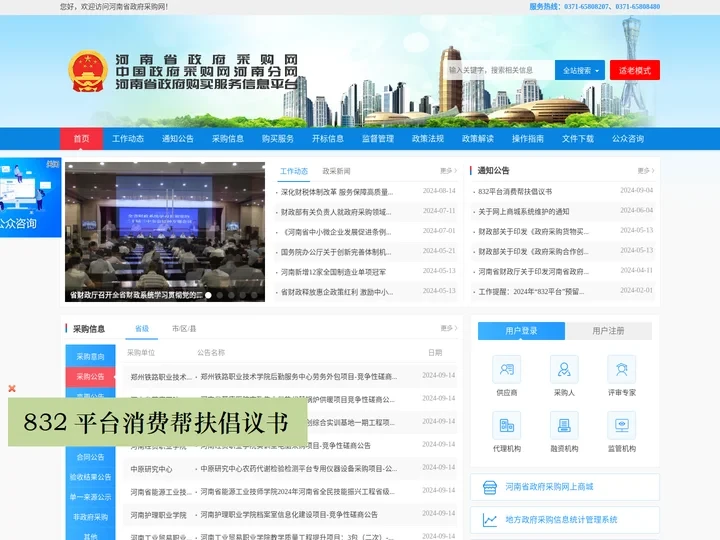Open the 工作动态 navigation menu item
This screenshot has height=540, width=720.
(128, 139)
